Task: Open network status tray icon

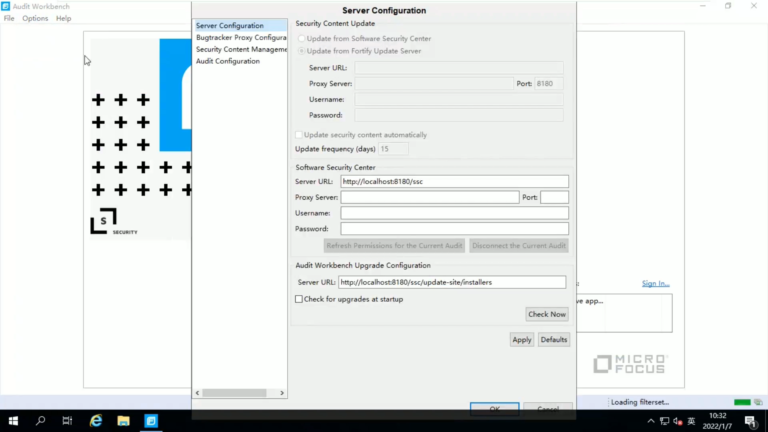Action: click(x=665, y=421)
